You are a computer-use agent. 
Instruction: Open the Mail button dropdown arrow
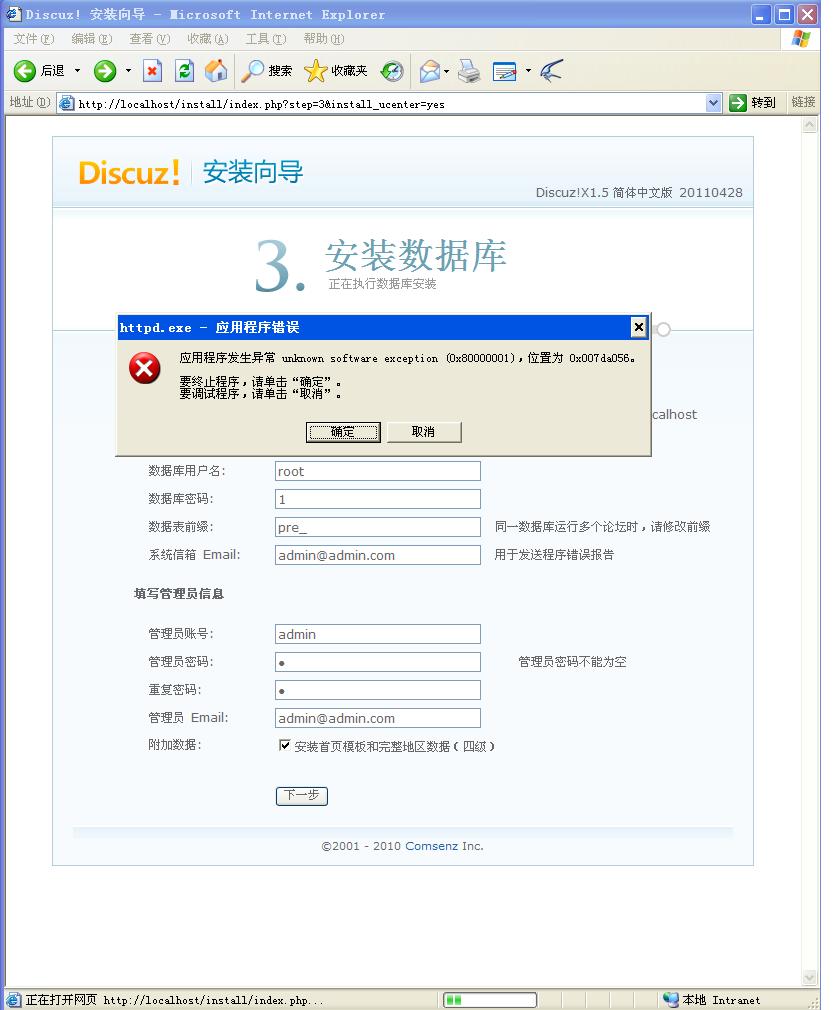(446, 71)
